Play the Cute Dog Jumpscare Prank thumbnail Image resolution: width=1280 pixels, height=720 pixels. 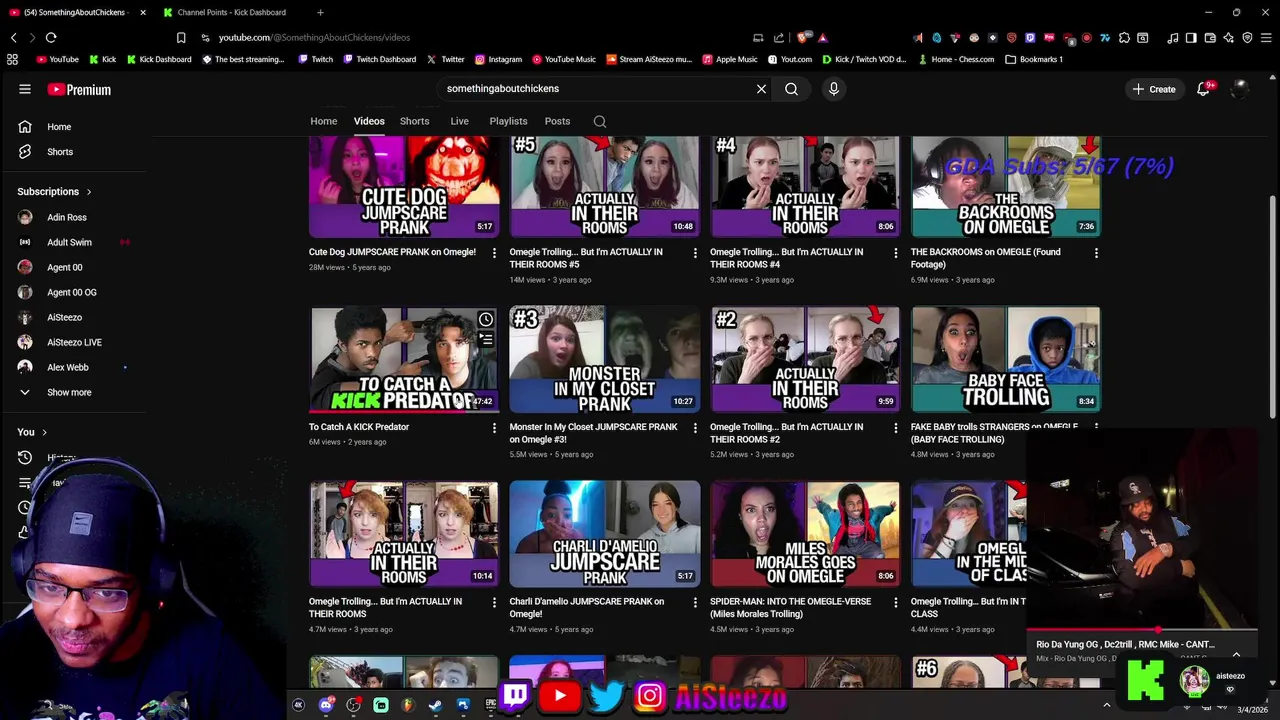404,186
